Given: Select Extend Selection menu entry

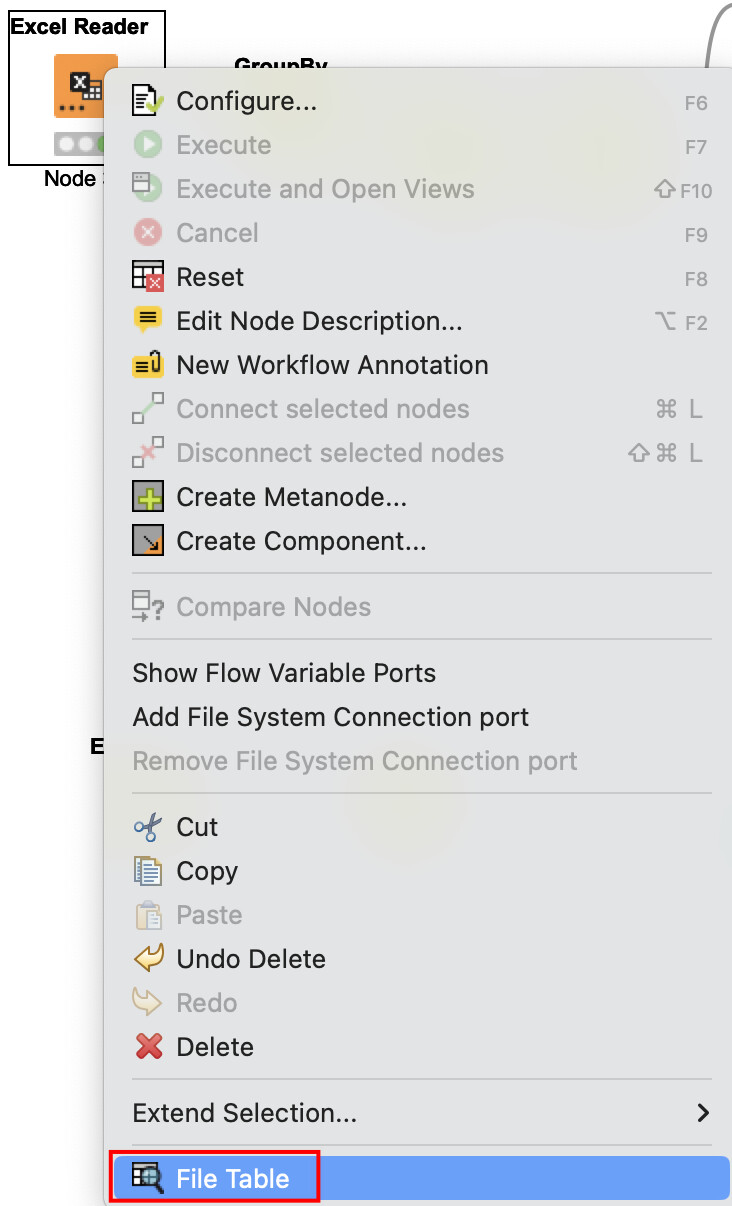Looking at the screenshot, I should coord(244,1113).
